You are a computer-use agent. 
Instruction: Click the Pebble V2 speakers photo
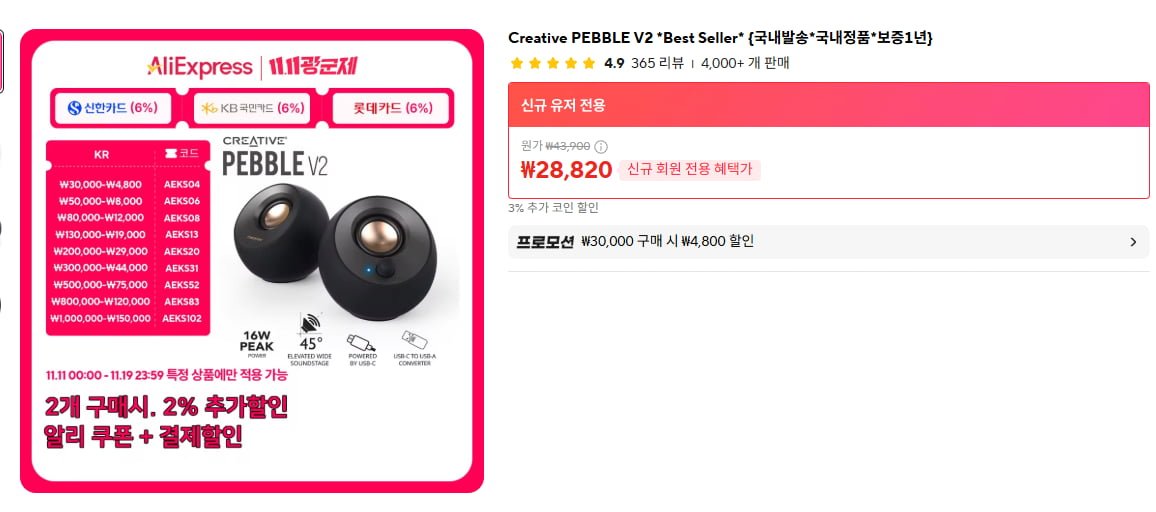click(339, 245)
